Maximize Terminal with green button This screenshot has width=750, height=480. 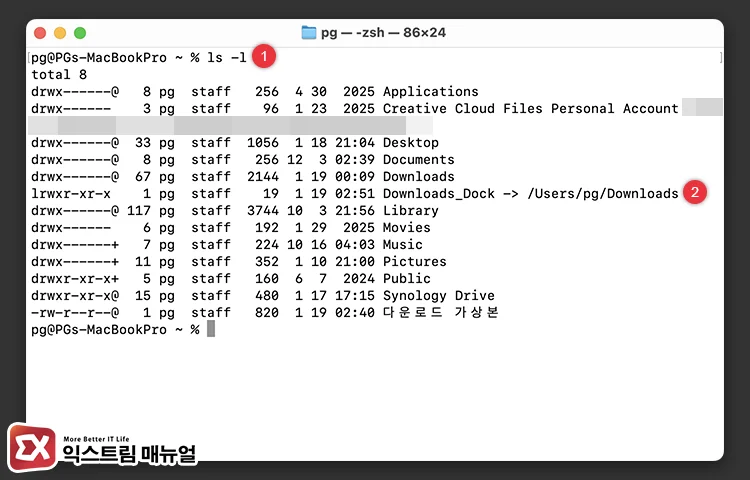[80, 33]
